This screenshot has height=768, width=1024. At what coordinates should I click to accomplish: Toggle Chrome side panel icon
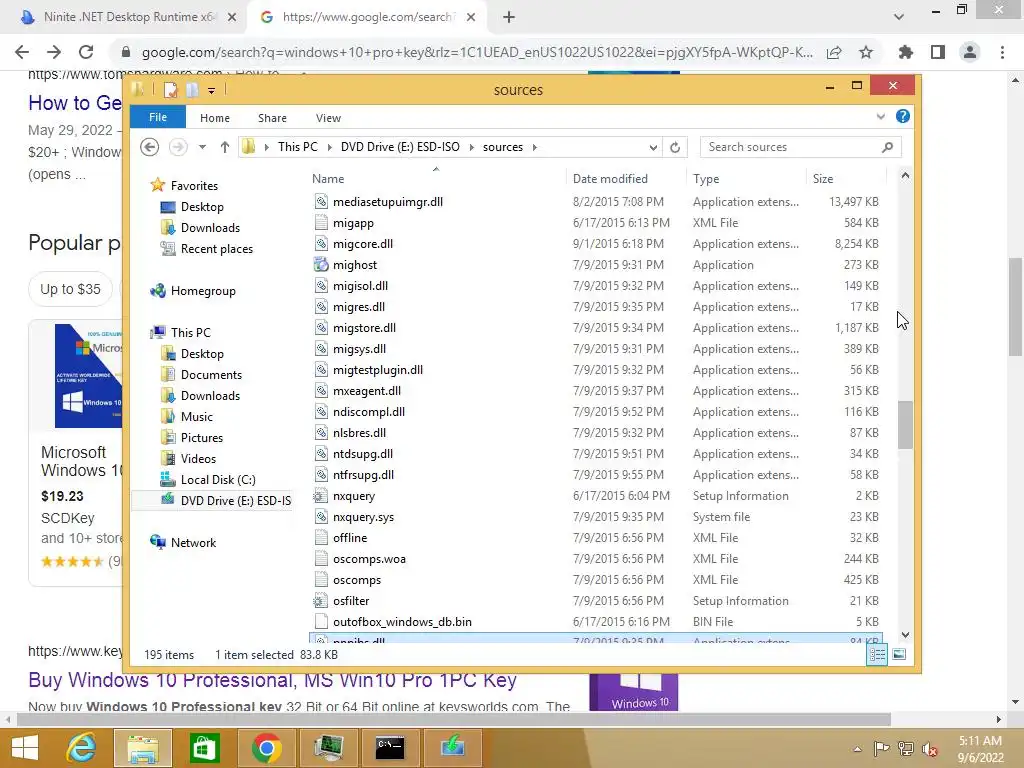[x=938, y=52]
